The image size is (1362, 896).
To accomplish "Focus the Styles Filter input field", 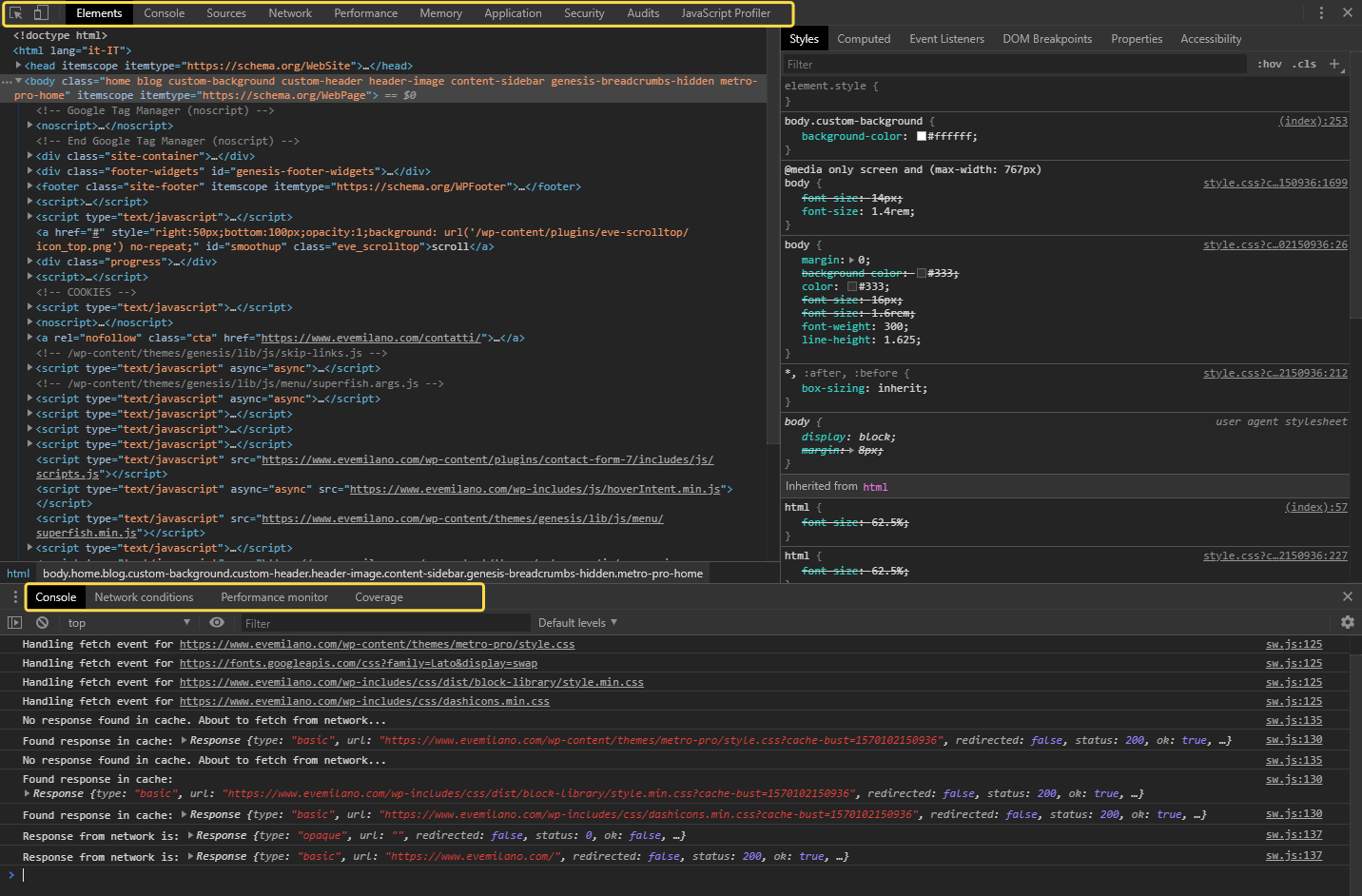I will (1014, 64).
